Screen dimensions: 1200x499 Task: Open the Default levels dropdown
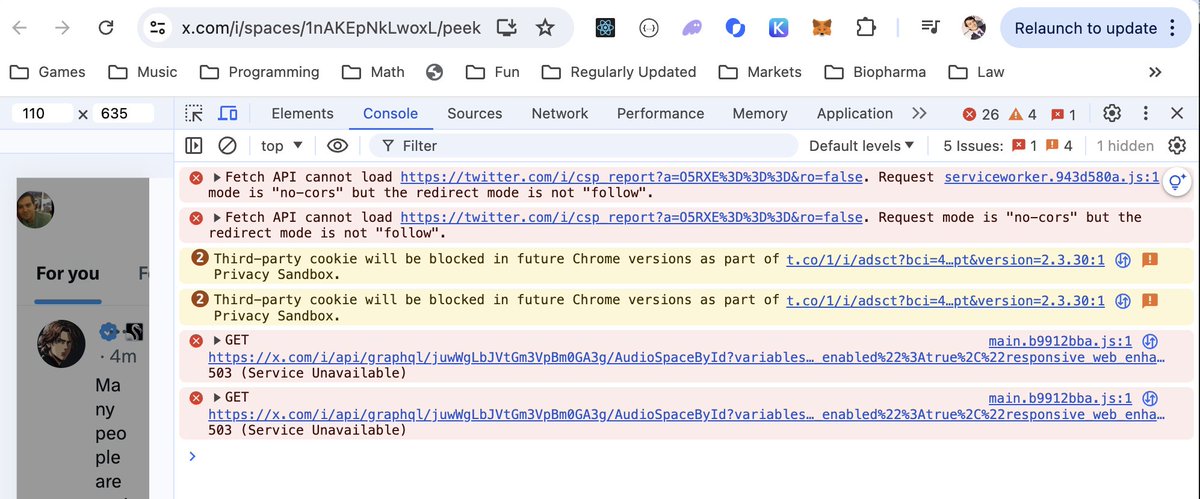861,146
